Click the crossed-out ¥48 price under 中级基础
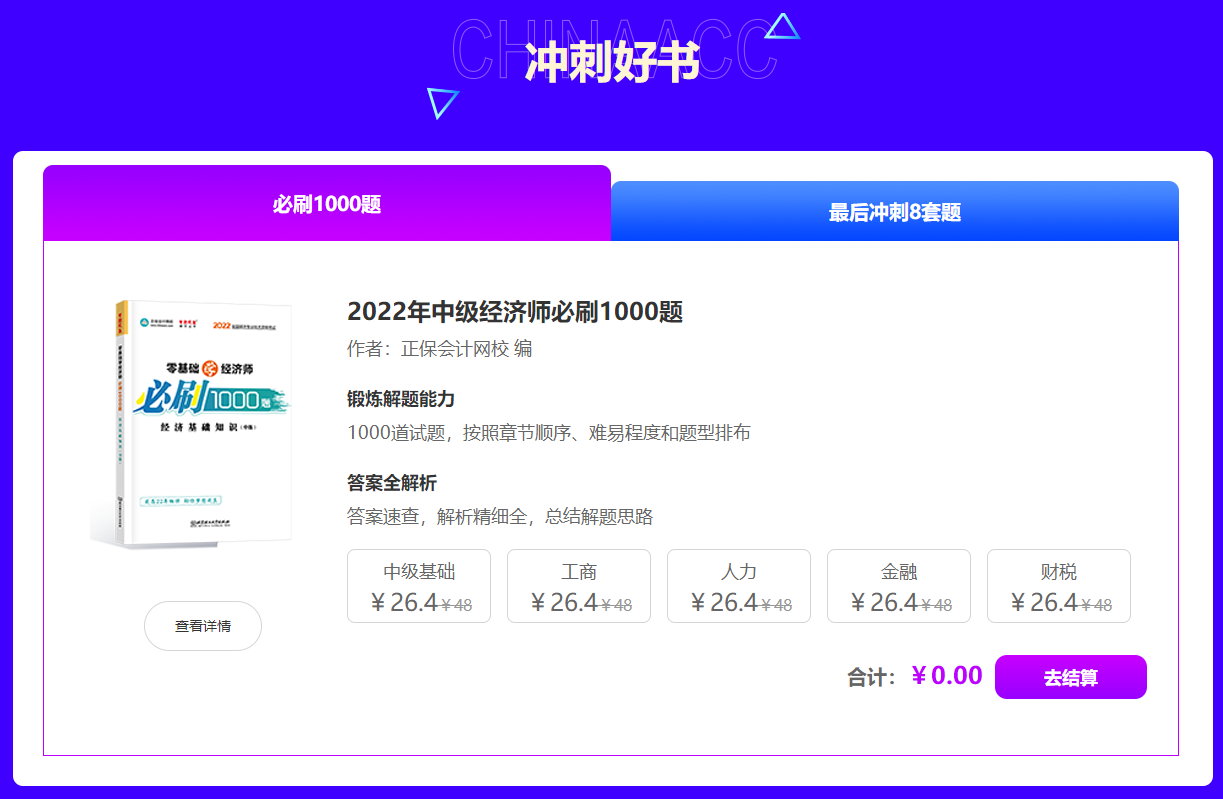Image resolution: width=1223 pixels, height=799 pixels. (456, 603)
